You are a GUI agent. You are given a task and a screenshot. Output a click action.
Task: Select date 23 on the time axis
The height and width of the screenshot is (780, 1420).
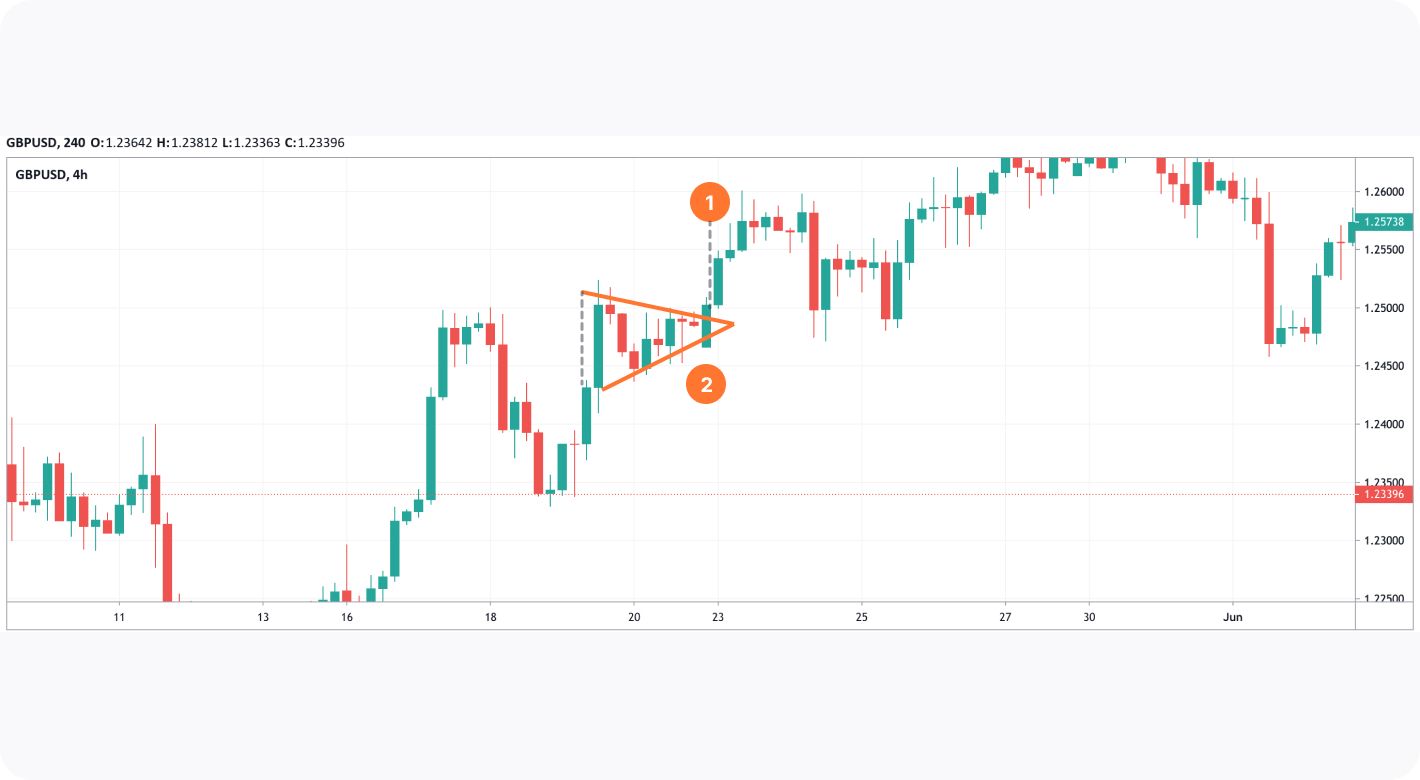click(x=717, y=617)
